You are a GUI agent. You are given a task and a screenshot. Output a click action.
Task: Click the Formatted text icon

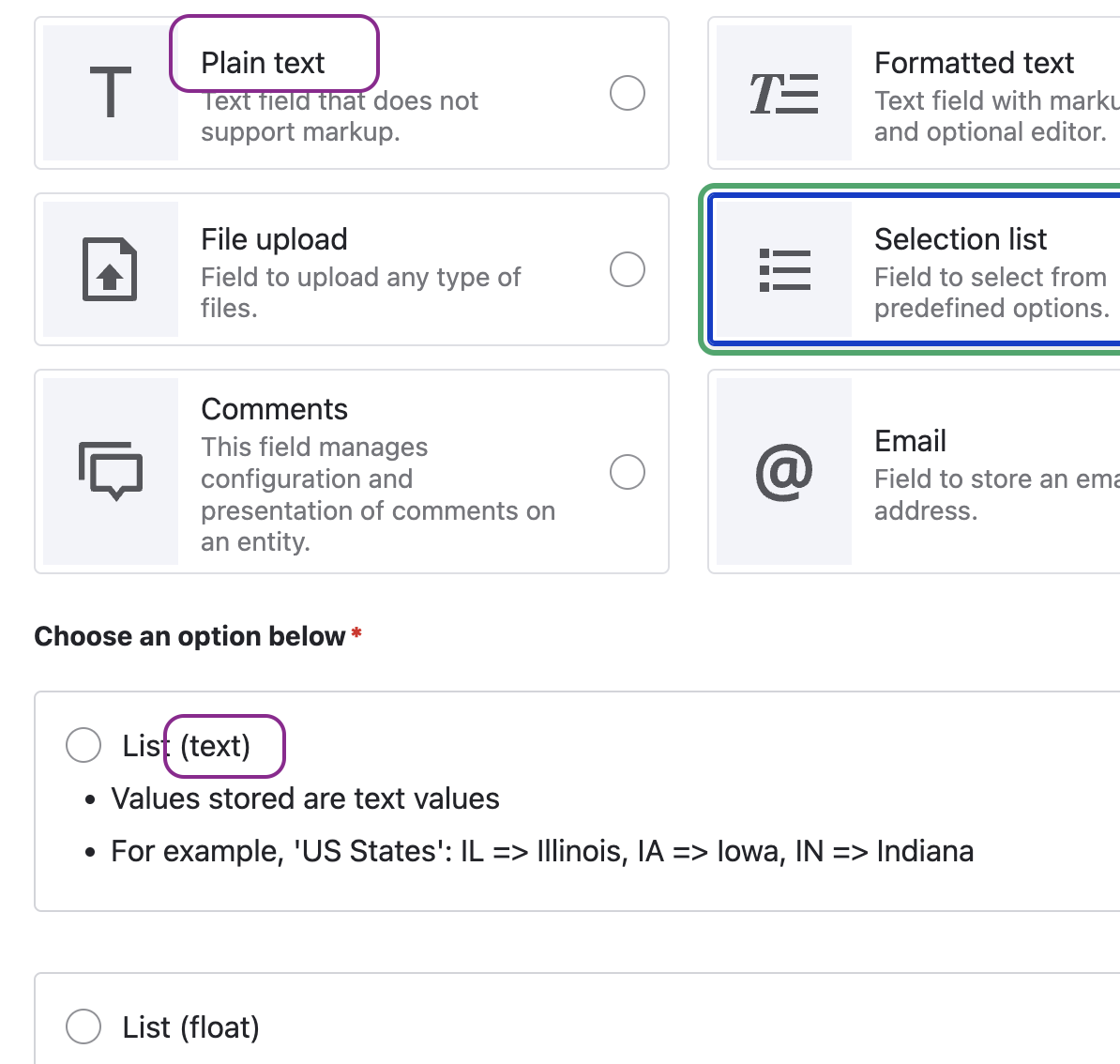[784, 93]
